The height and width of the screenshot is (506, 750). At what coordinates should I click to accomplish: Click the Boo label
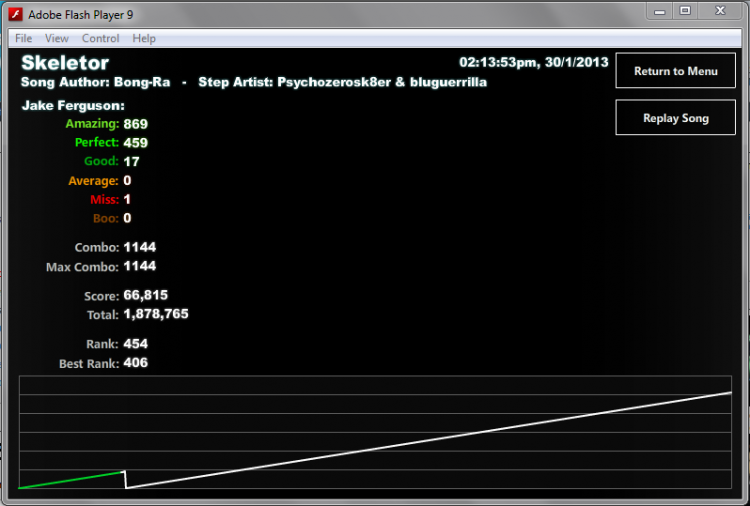click(x=106, y=219)
